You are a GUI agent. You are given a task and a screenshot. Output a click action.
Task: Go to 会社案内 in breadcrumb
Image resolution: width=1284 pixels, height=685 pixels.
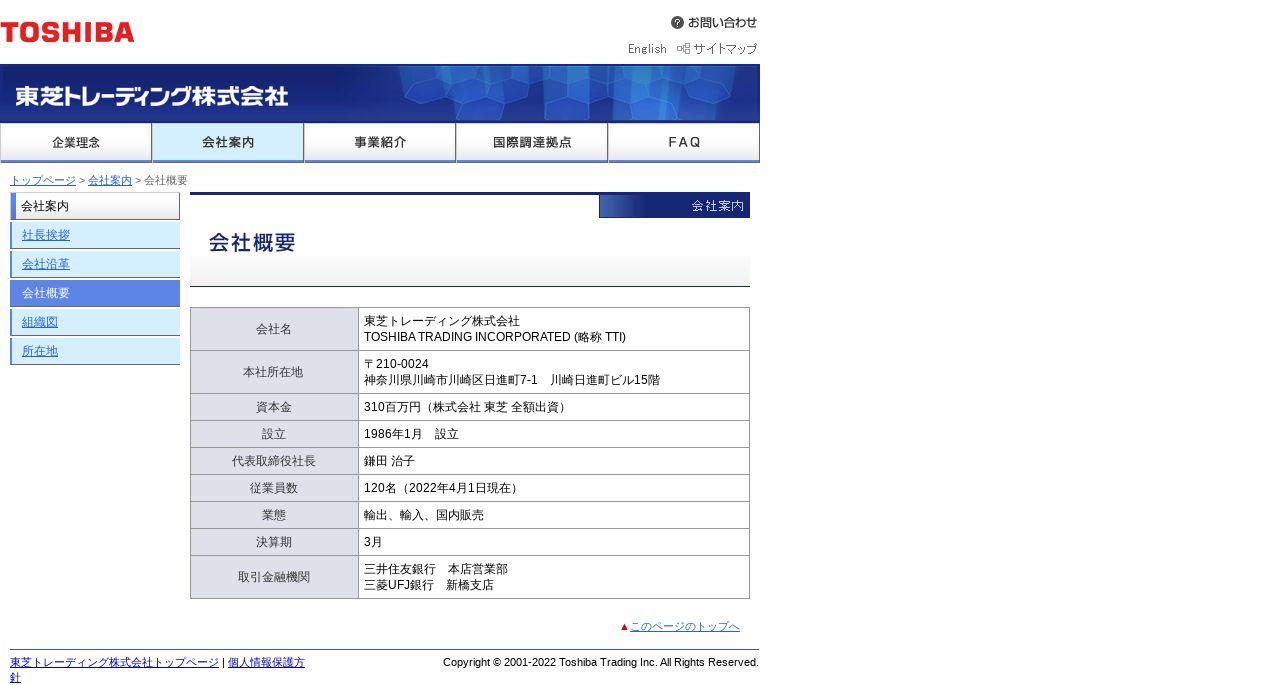click(x=110, y=180)
